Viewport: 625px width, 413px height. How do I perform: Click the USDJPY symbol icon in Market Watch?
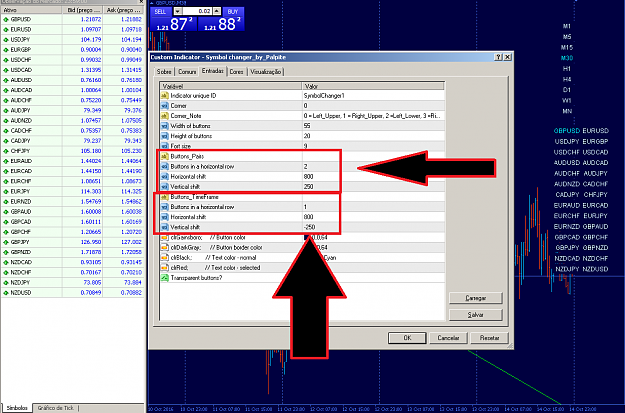tap(6, 39)
